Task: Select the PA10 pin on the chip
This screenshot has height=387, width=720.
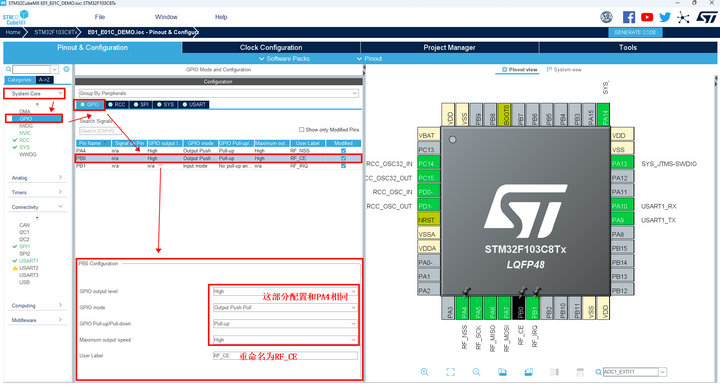Action: point(622,206)
